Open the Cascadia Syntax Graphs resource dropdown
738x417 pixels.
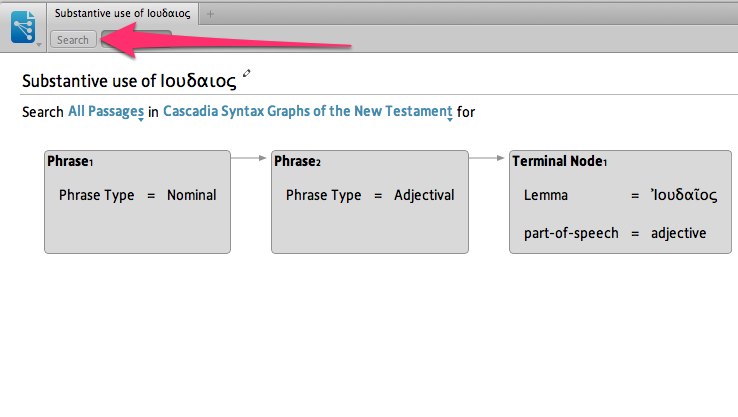point(307,112)
